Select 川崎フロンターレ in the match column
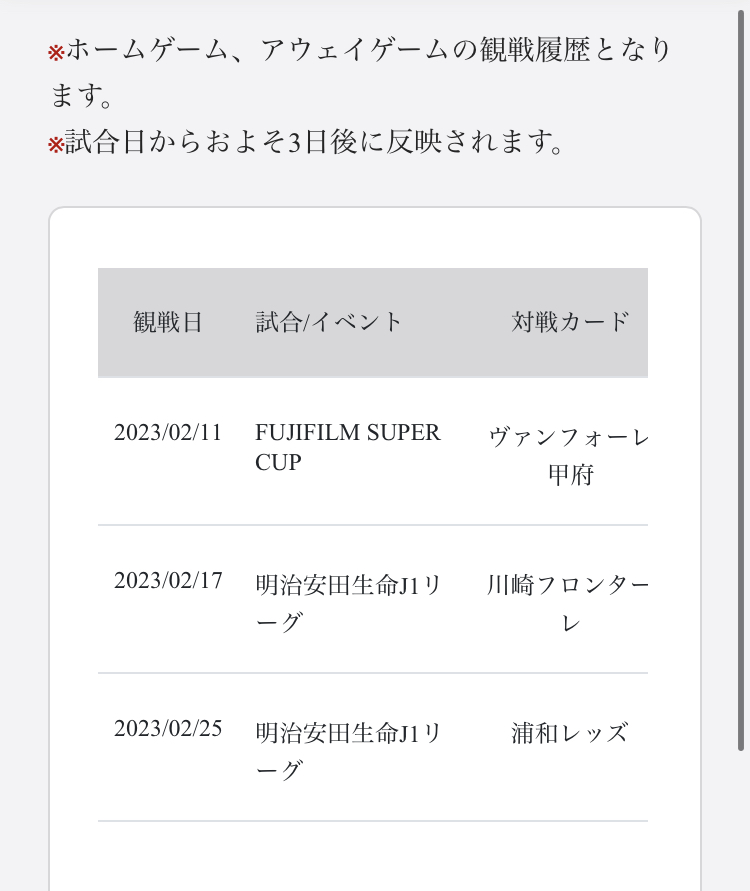The height and width of the screenshot is (891, 750). click(x=570, y=603)
